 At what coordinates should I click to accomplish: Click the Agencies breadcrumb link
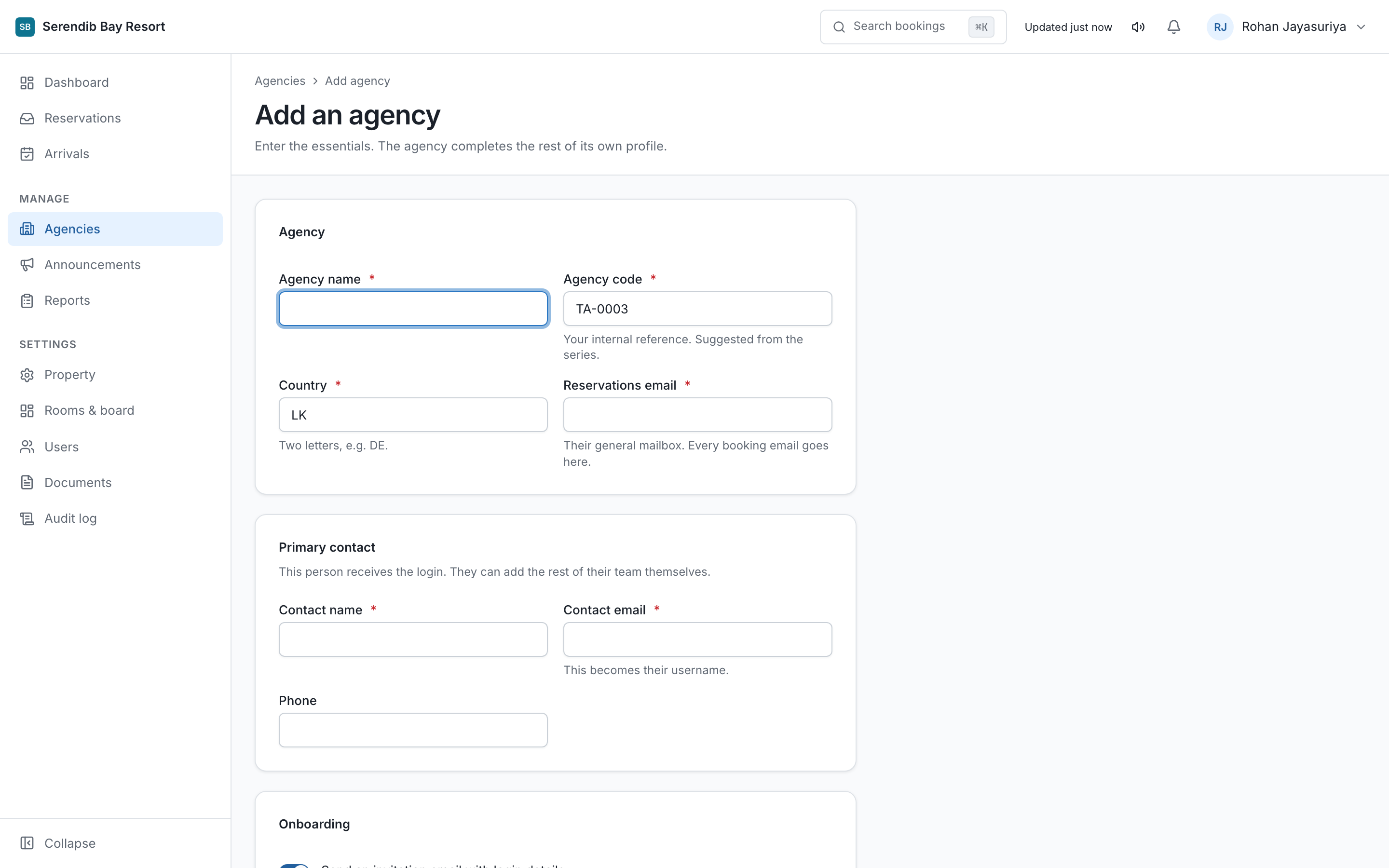(x=280, y=81)
